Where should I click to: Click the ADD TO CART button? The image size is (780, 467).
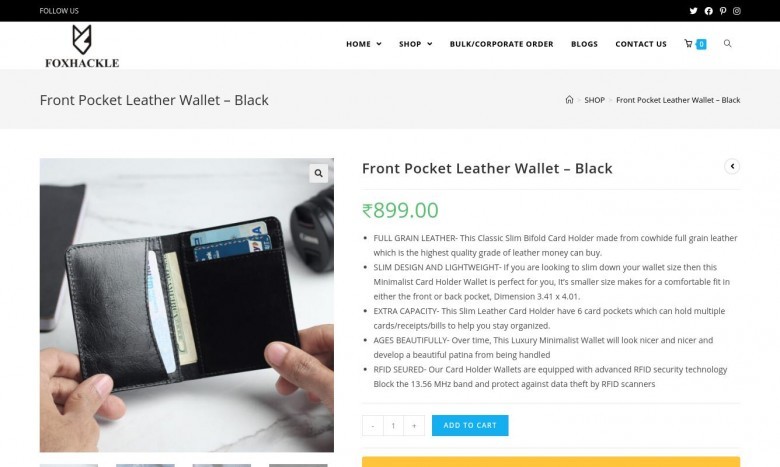click(x=470, y=426)
